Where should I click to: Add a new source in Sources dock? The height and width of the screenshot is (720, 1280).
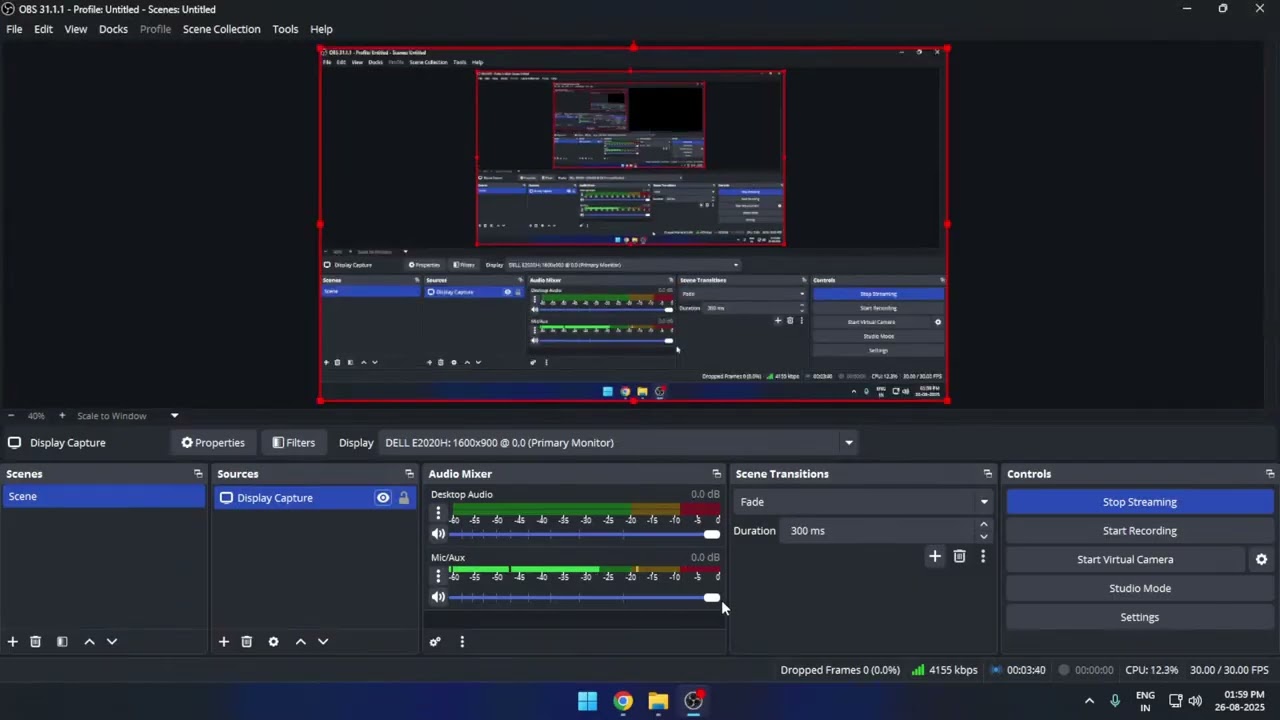click(223, 641)
